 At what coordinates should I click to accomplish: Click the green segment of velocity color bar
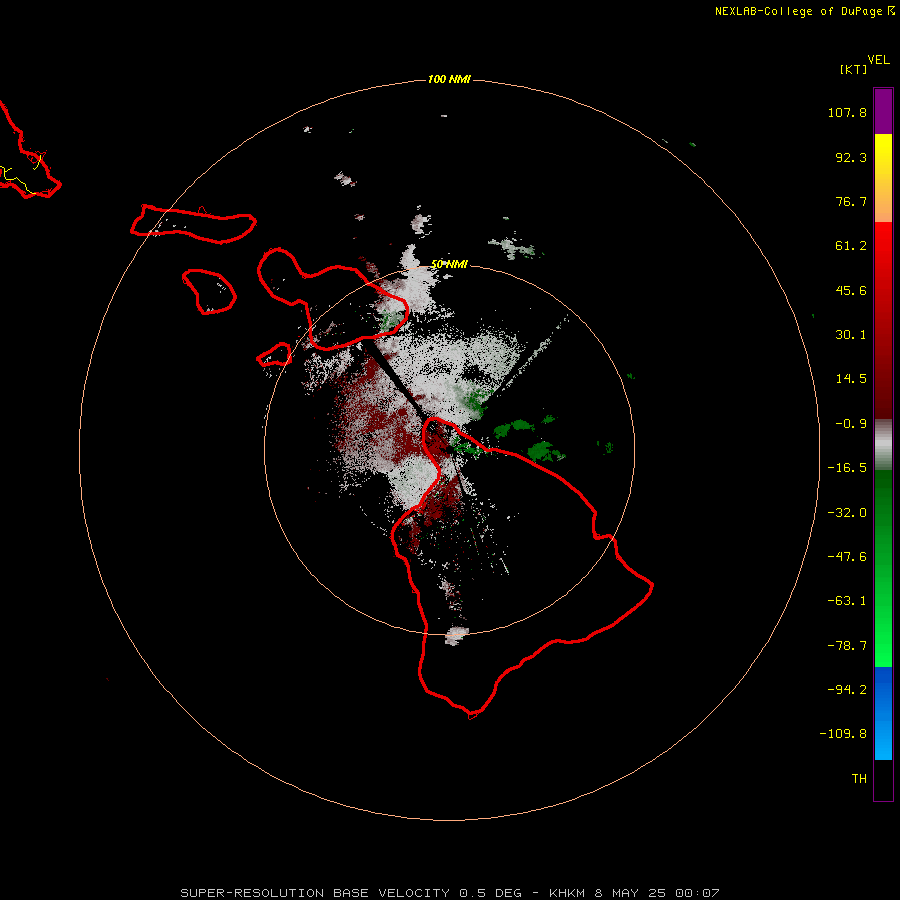coord(883,568)
